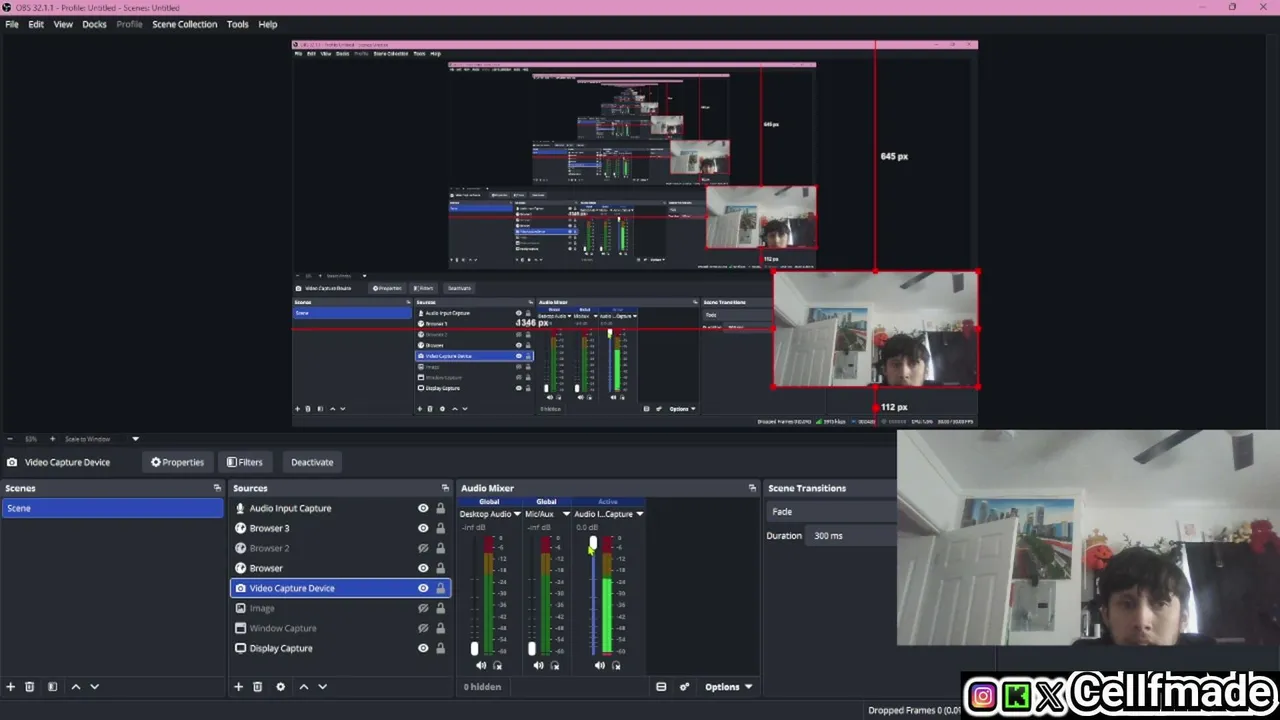Click the Deactivate button
This screenshot has width=1280, height=720.
[312, 462]
